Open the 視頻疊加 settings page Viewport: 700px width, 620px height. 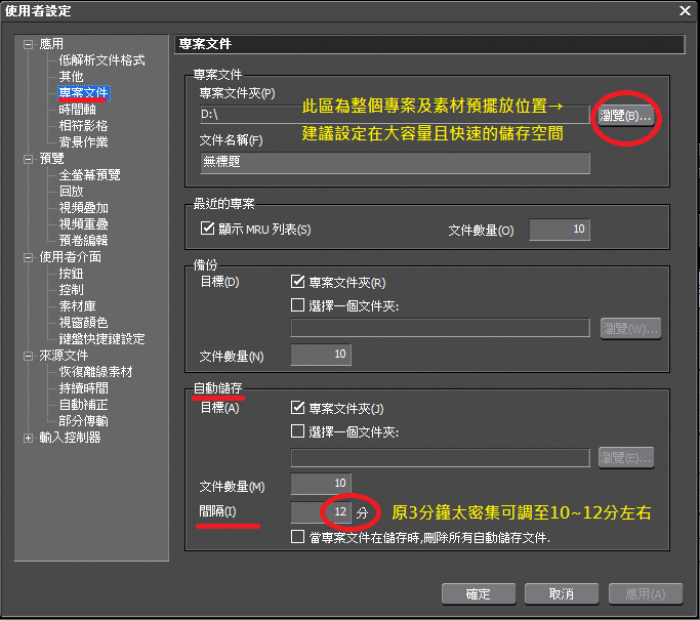click(83, 208)
